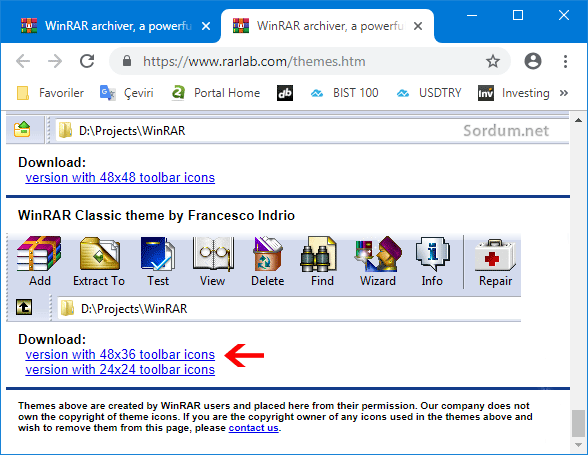This screenshot has width=588, height=455.
Task: Open the USDTRY bookmark
Action: [429, 93]
